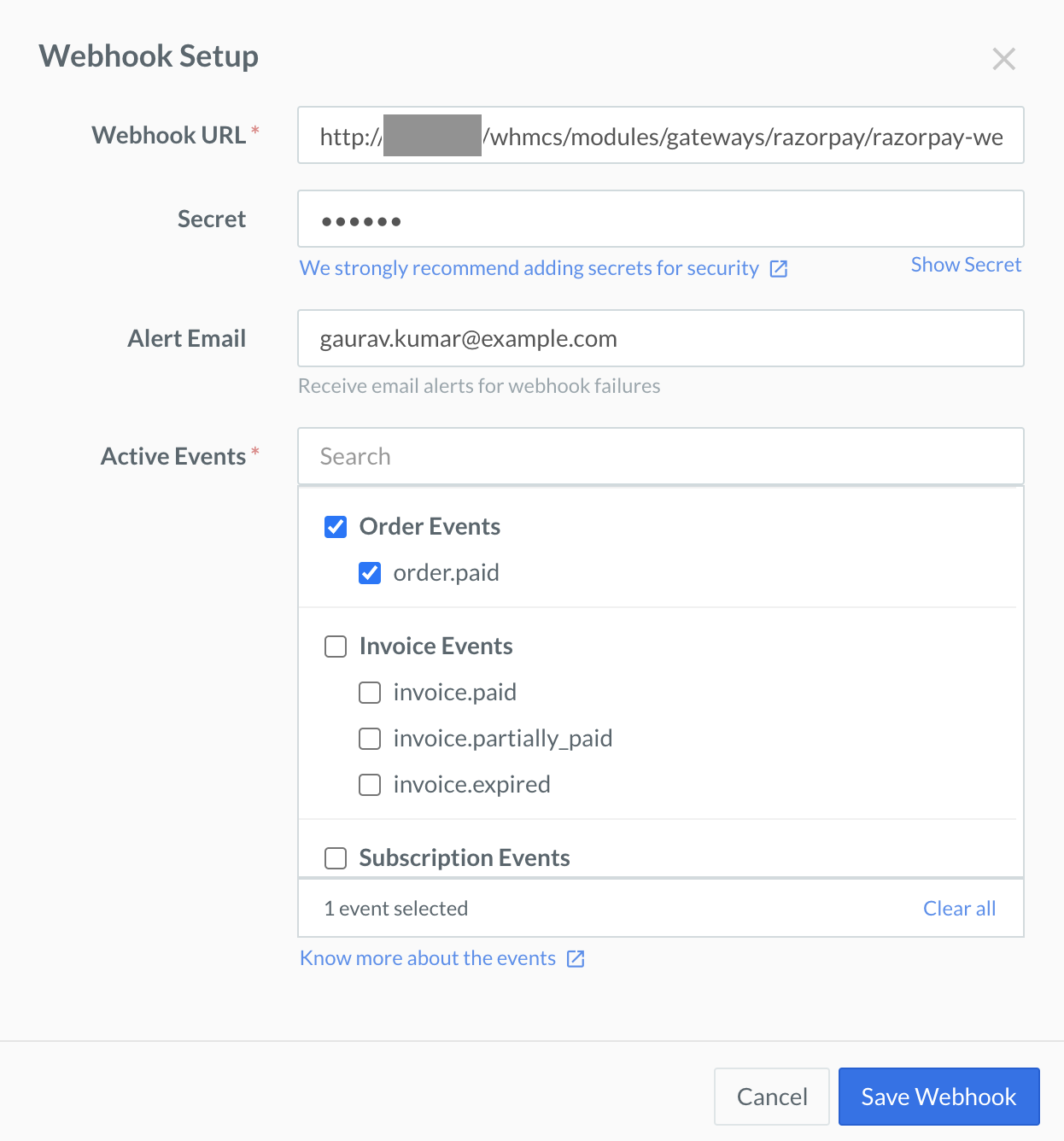Click the Search field under Active Events
This screenshot has height=1141, width=1064.
click(660, 456)
